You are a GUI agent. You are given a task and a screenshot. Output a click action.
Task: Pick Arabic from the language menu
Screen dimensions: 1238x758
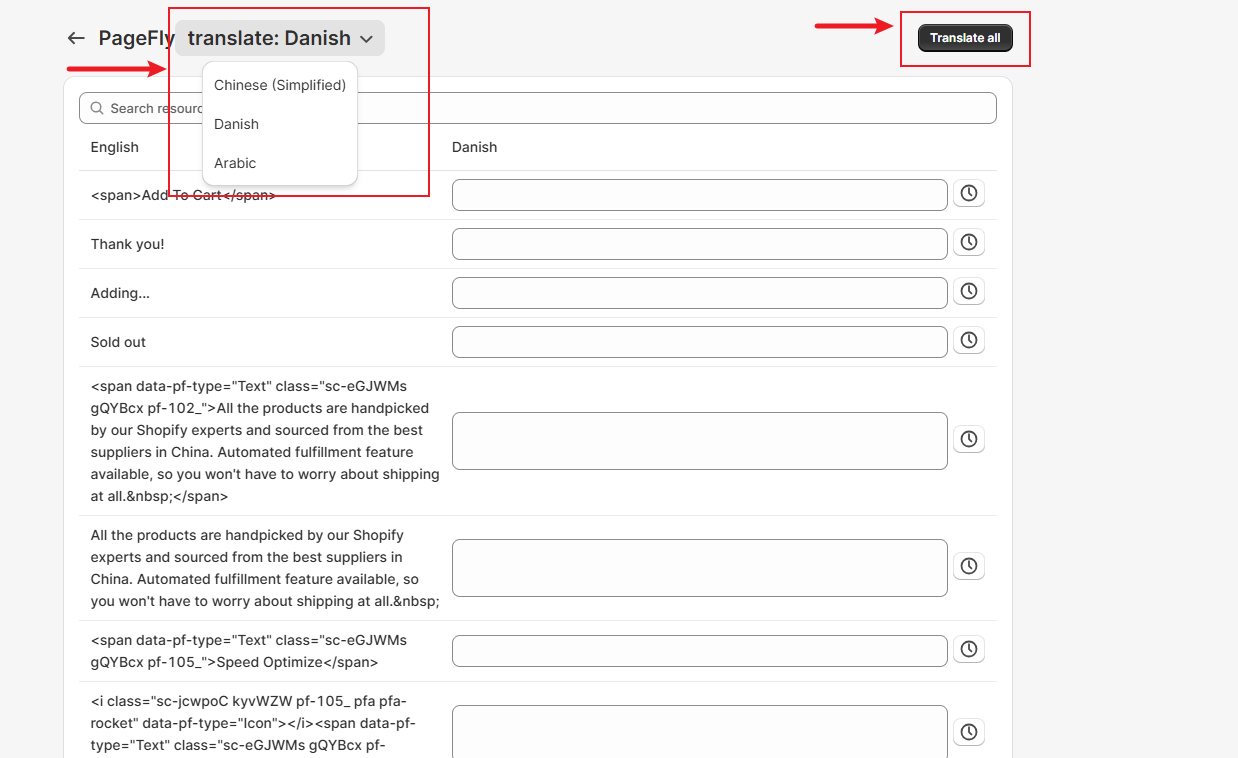click(x=280, y=163)
